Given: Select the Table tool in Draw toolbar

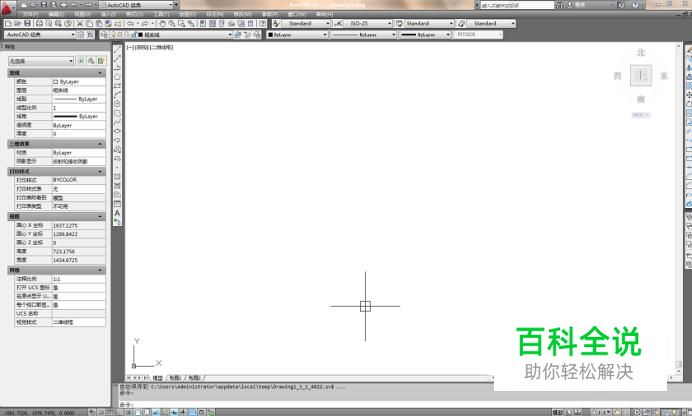Looking at the screenshot, I should coord(117,204).
